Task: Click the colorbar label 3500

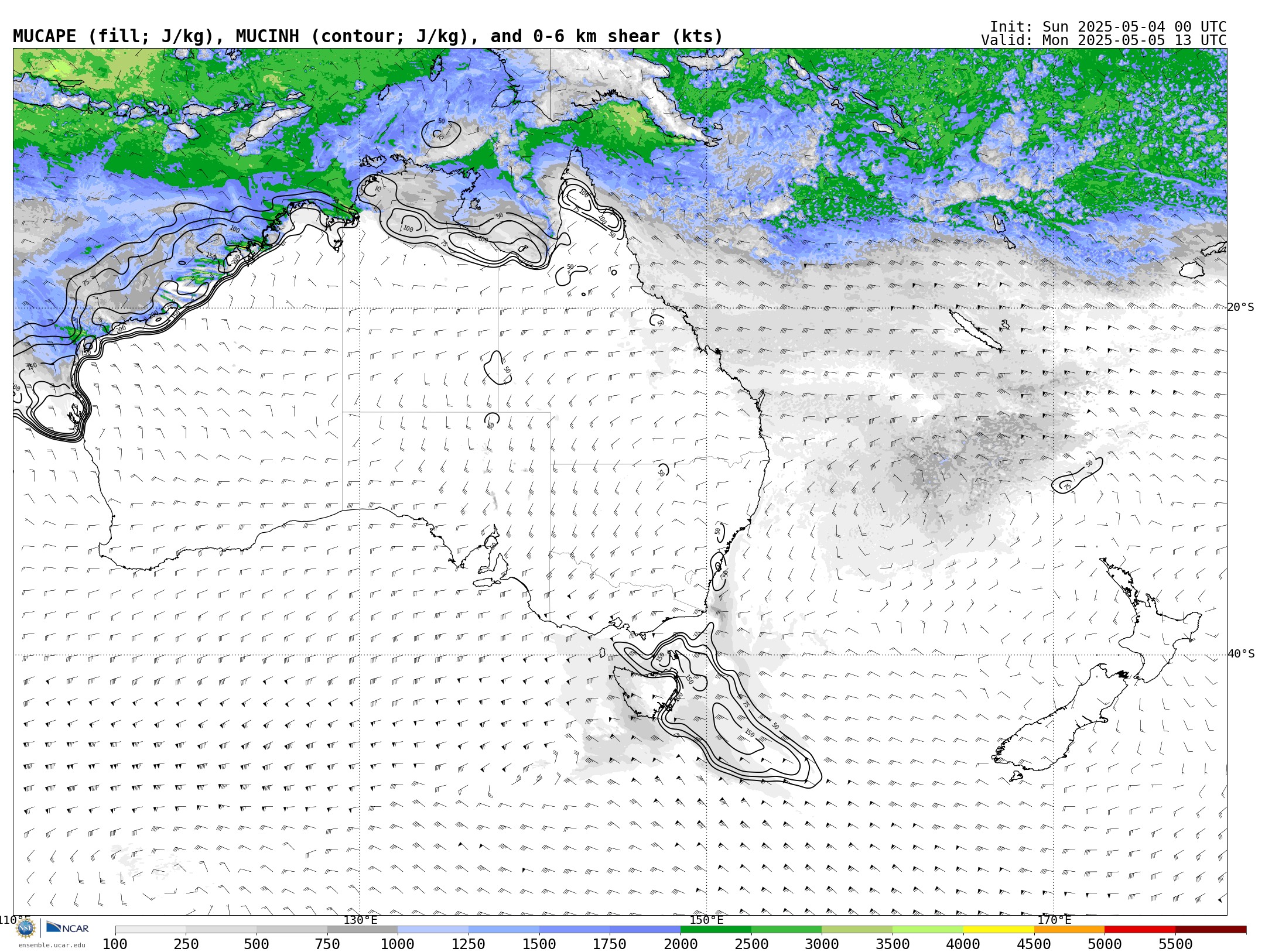Action: click(893, 944)
